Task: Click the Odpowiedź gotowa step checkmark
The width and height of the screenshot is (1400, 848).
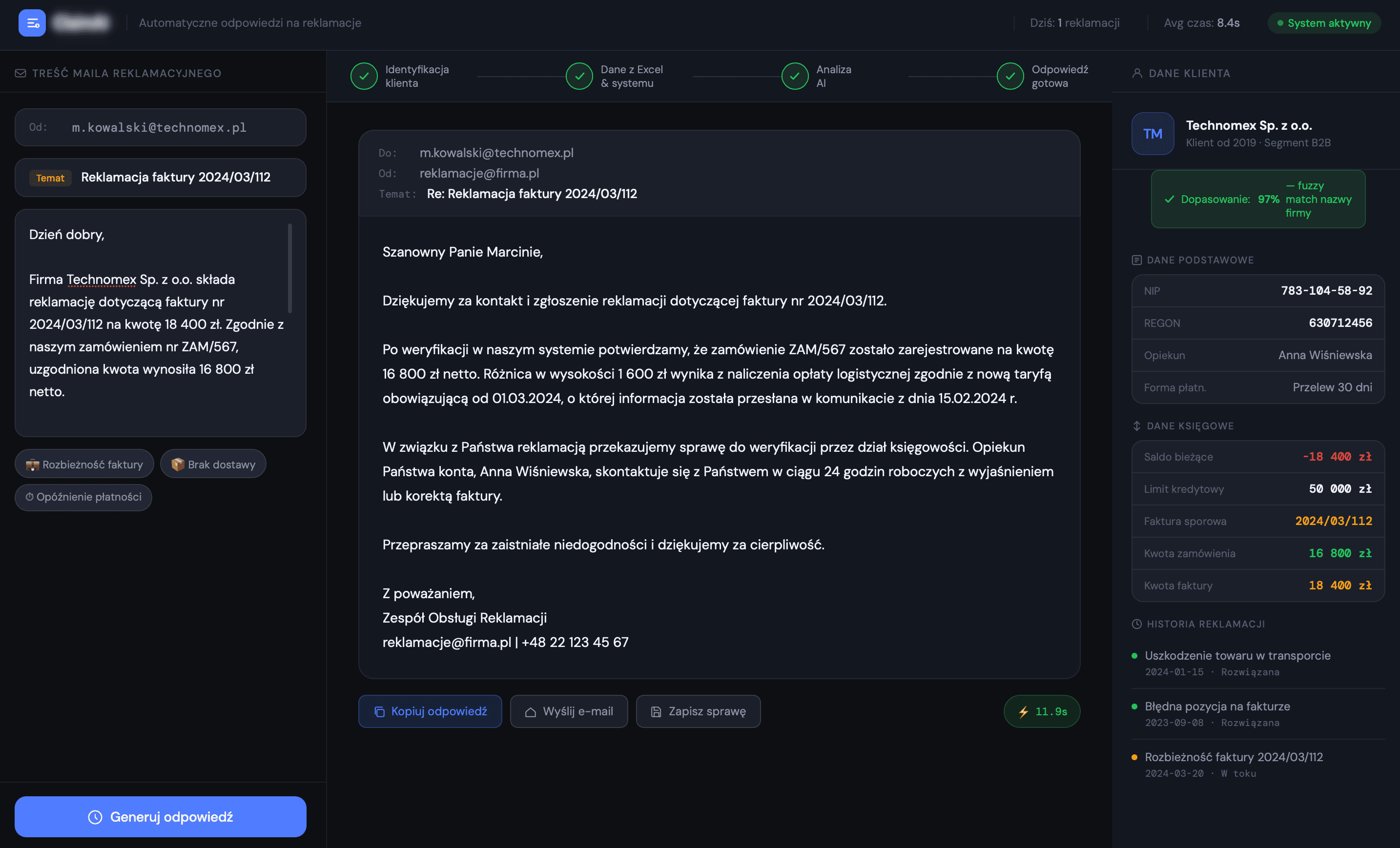Action: 1009,76
